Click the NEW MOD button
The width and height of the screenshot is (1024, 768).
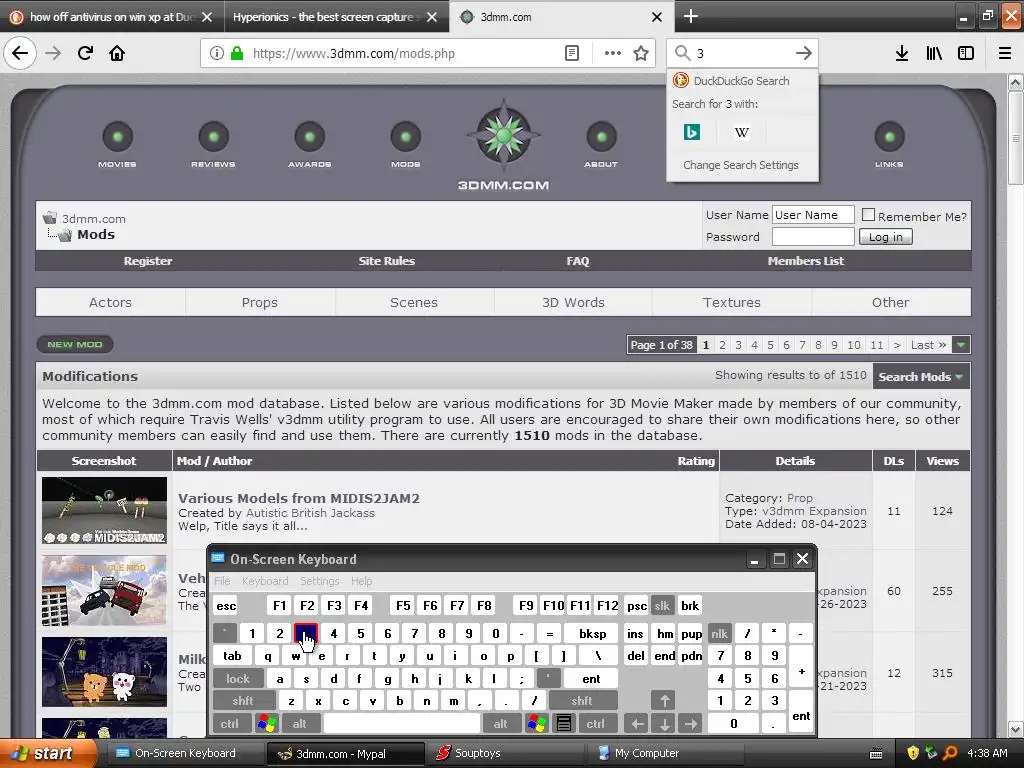tap(74, 344)
